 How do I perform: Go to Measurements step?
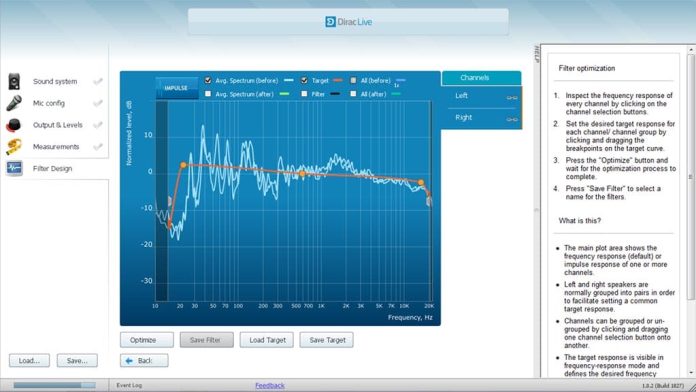click(56, 147)
